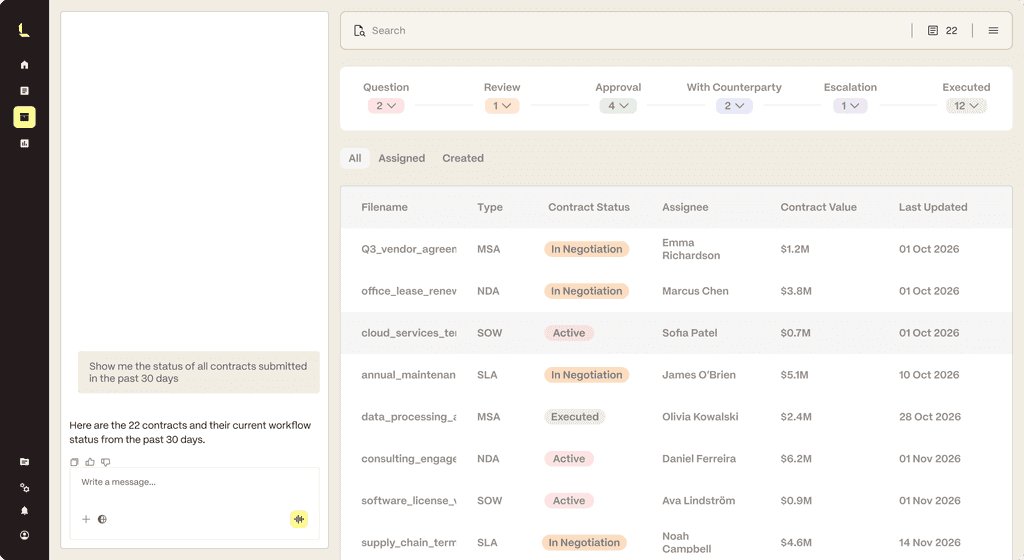
Task: Open the analytics chart icon in sidebar
Action: (x=24, y=143)
